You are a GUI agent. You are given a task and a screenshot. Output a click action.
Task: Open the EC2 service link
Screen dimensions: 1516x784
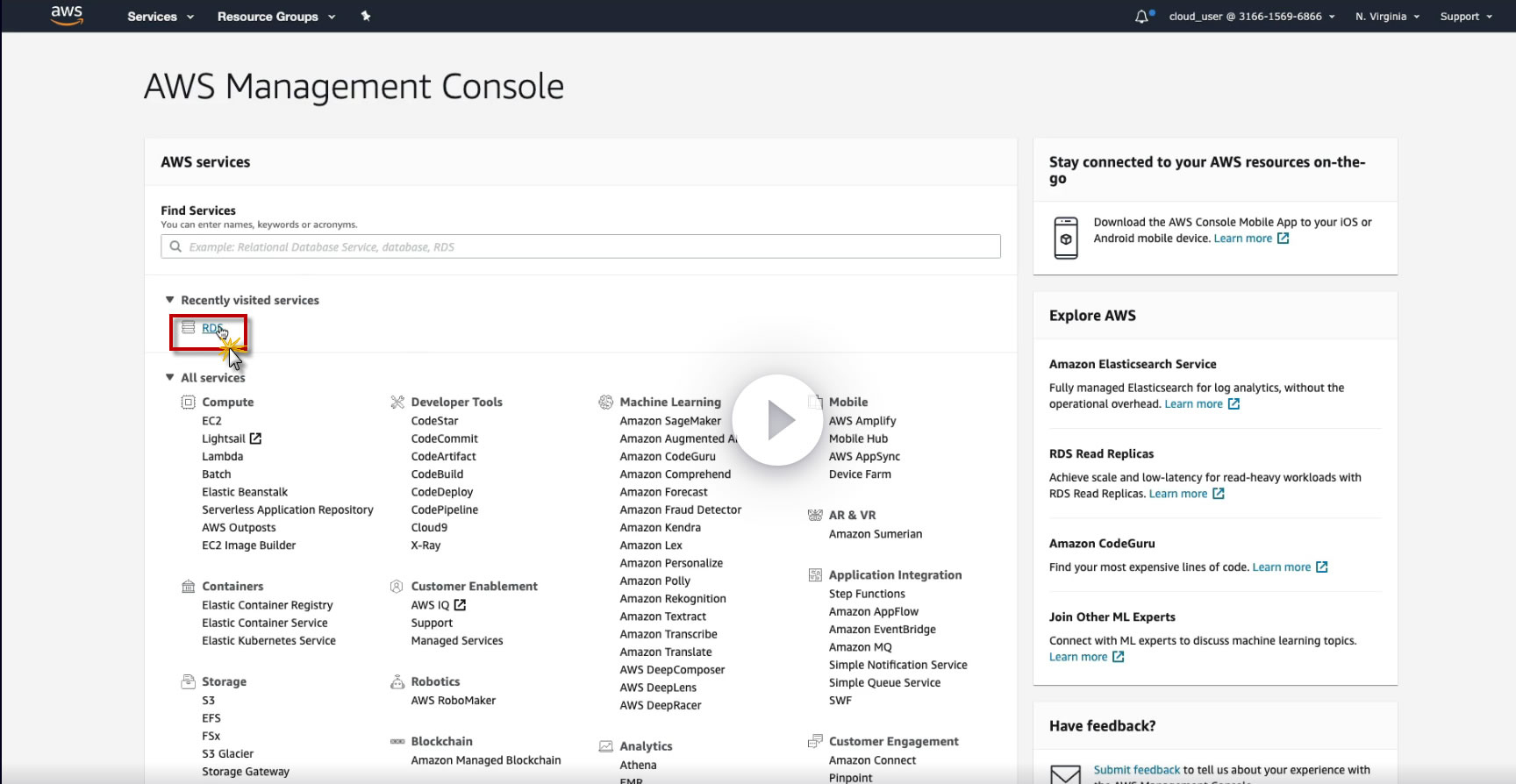point(211,421)
